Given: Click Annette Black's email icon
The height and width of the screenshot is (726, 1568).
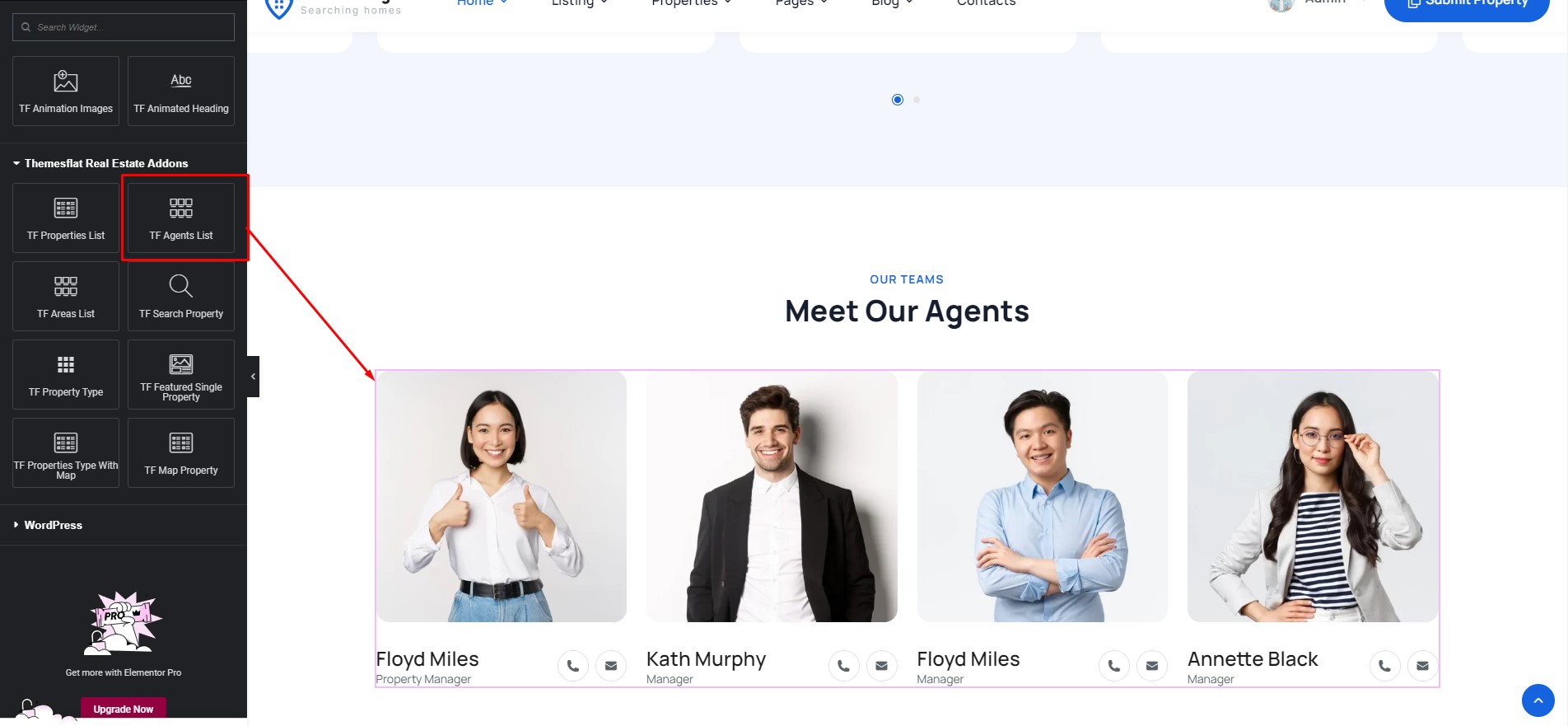Looking at the screenshot, I should click(1422, 666).
